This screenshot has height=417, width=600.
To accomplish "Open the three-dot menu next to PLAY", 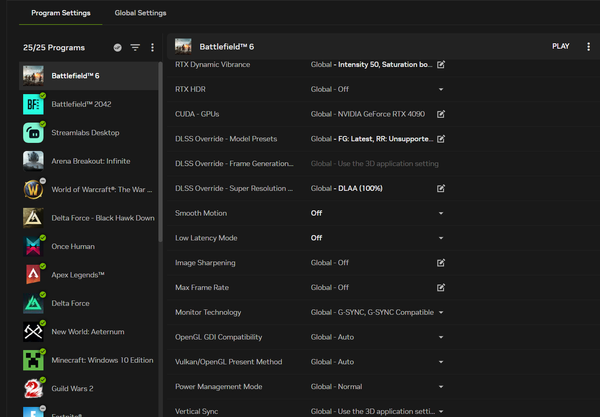I will pyautogui.click(x=586, y=46).
